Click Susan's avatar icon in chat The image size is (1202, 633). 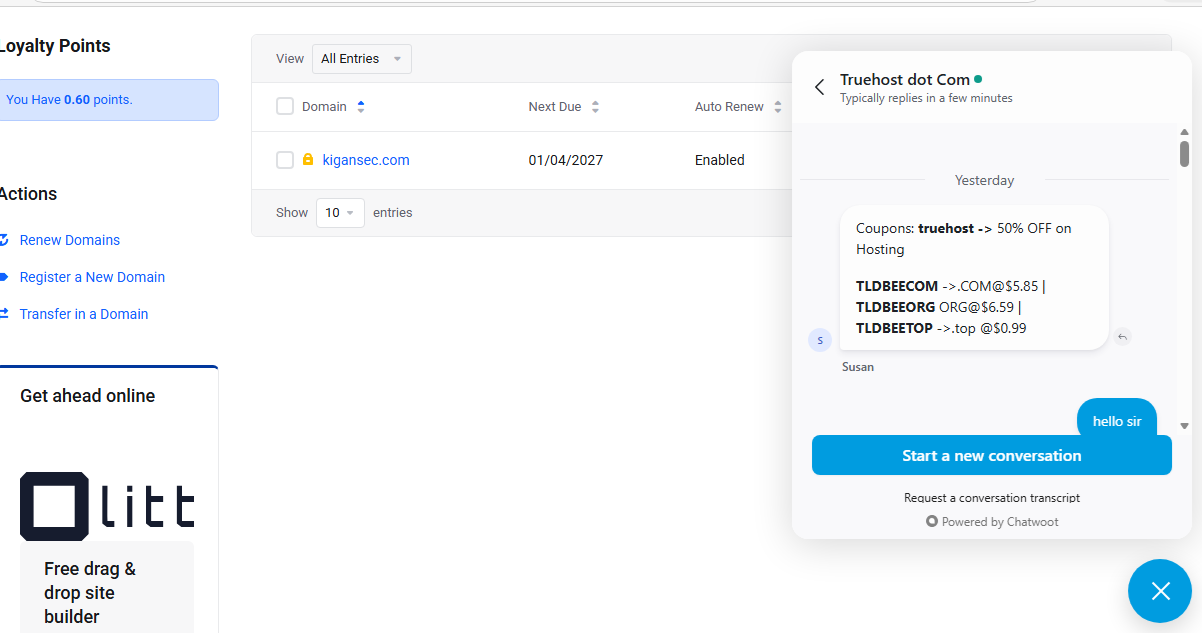[x=820, y=340]
